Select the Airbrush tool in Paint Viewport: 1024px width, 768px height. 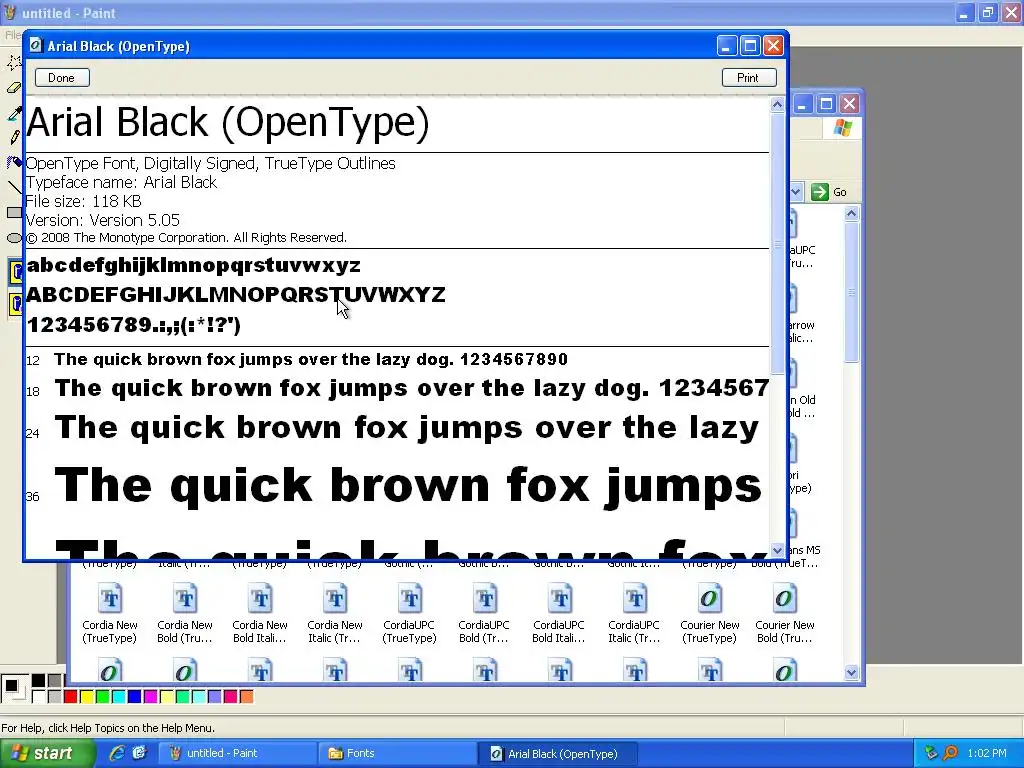pyautogui.click(x=13, y=162)
